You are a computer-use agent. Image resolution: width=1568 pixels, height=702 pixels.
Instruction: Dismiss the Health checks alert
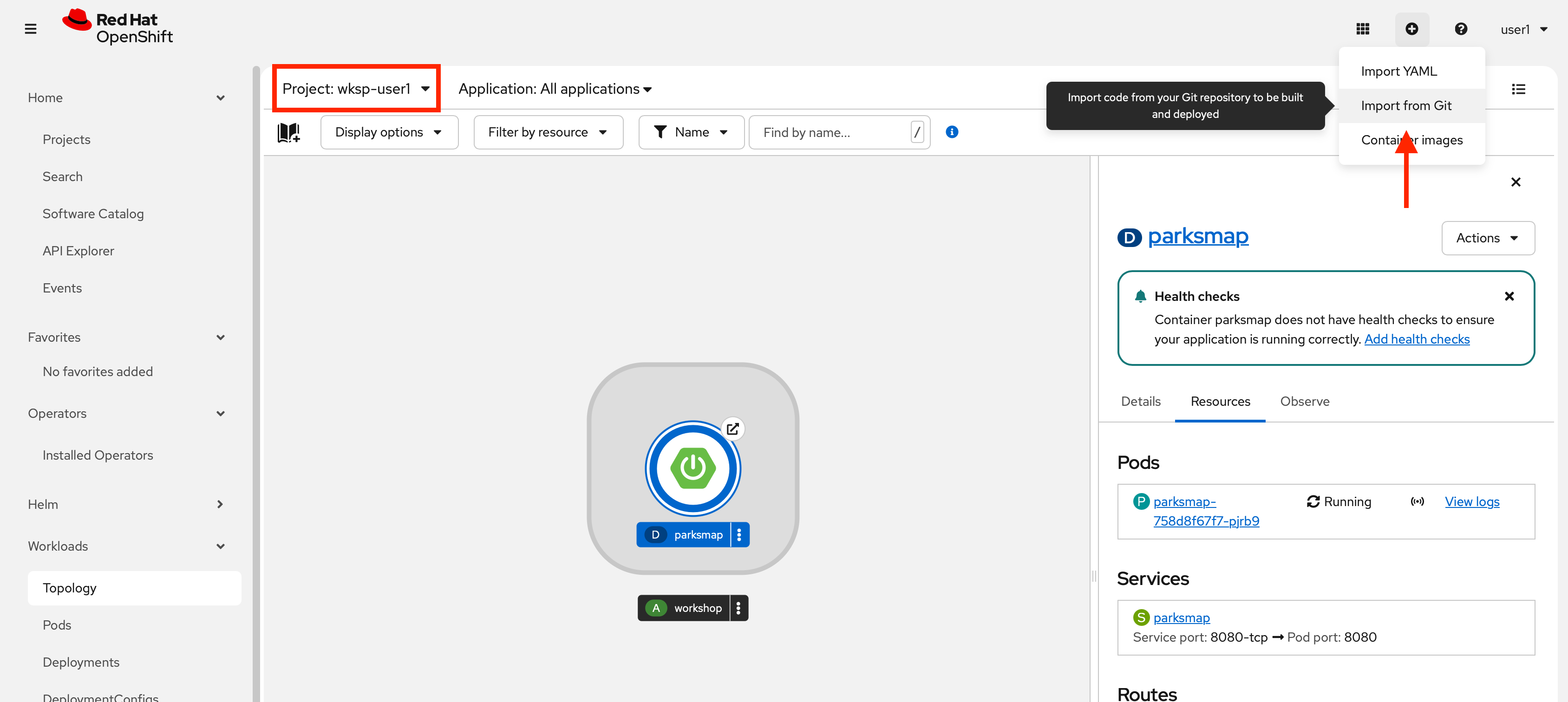(x=1509, y=296)
